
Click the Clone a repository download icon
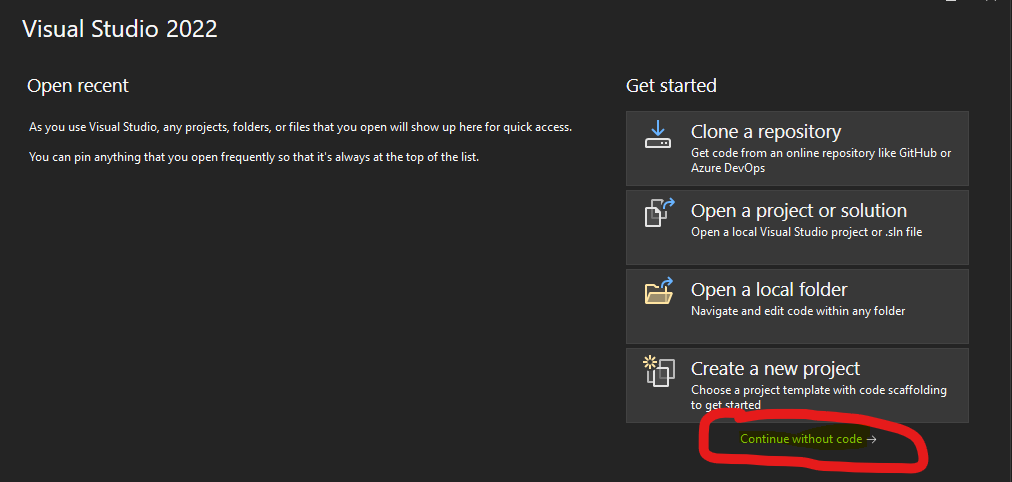coord(658,134)
